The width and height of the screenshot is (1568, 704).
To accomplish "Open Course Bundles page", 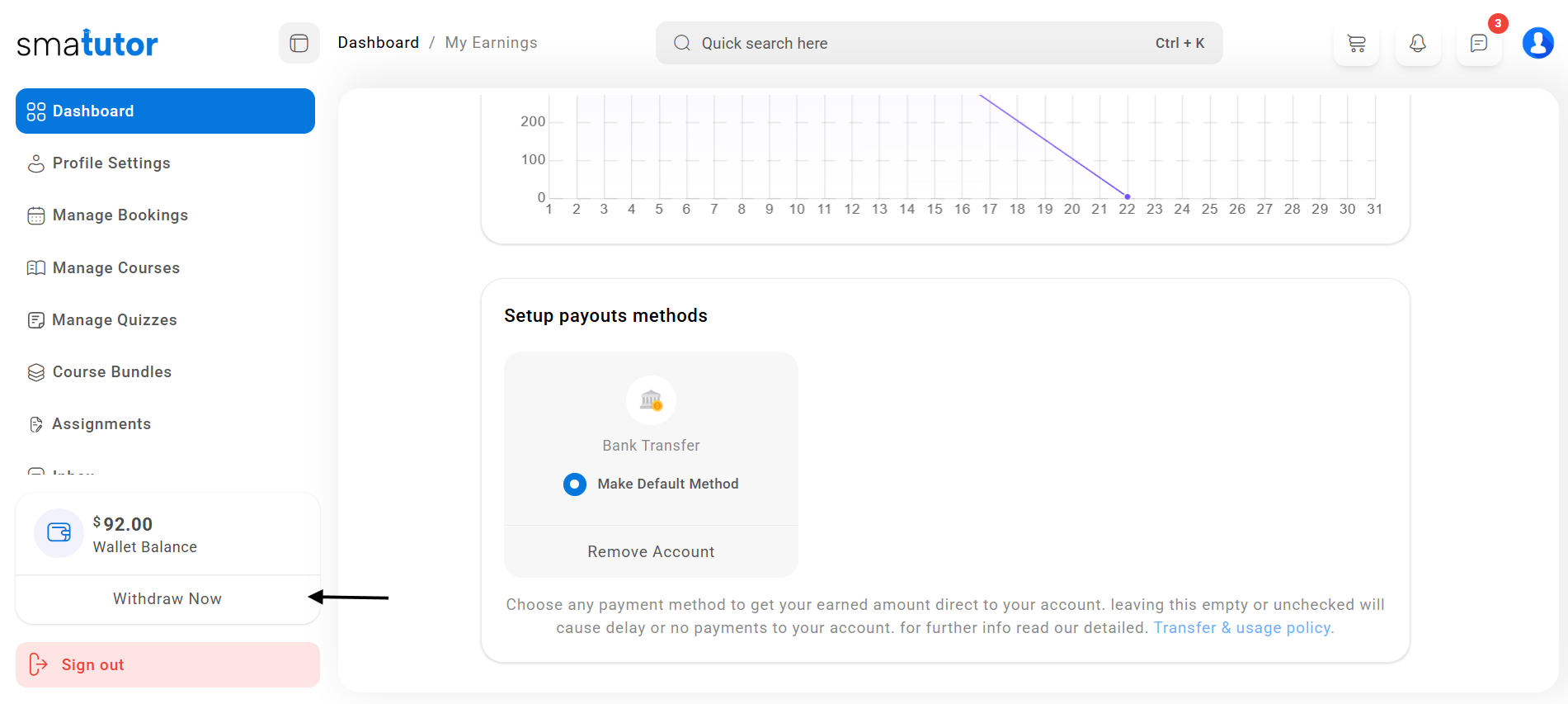I will tap(112, 372).
